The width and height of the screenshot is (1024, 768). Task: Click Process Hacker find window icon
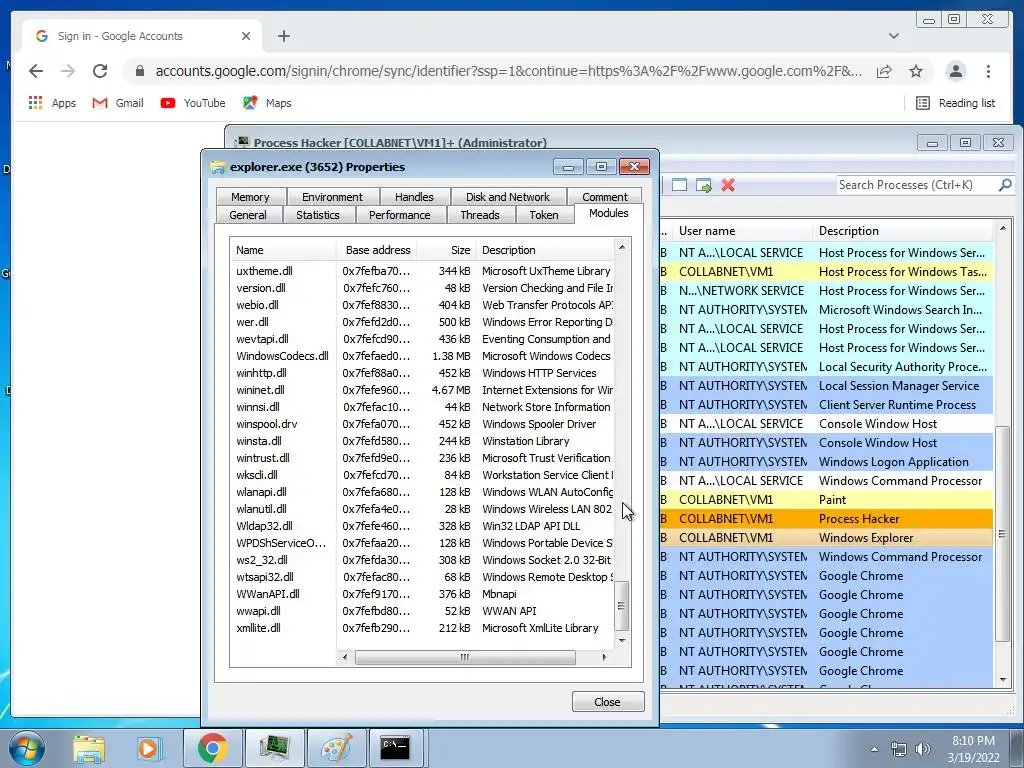(679, 185)
